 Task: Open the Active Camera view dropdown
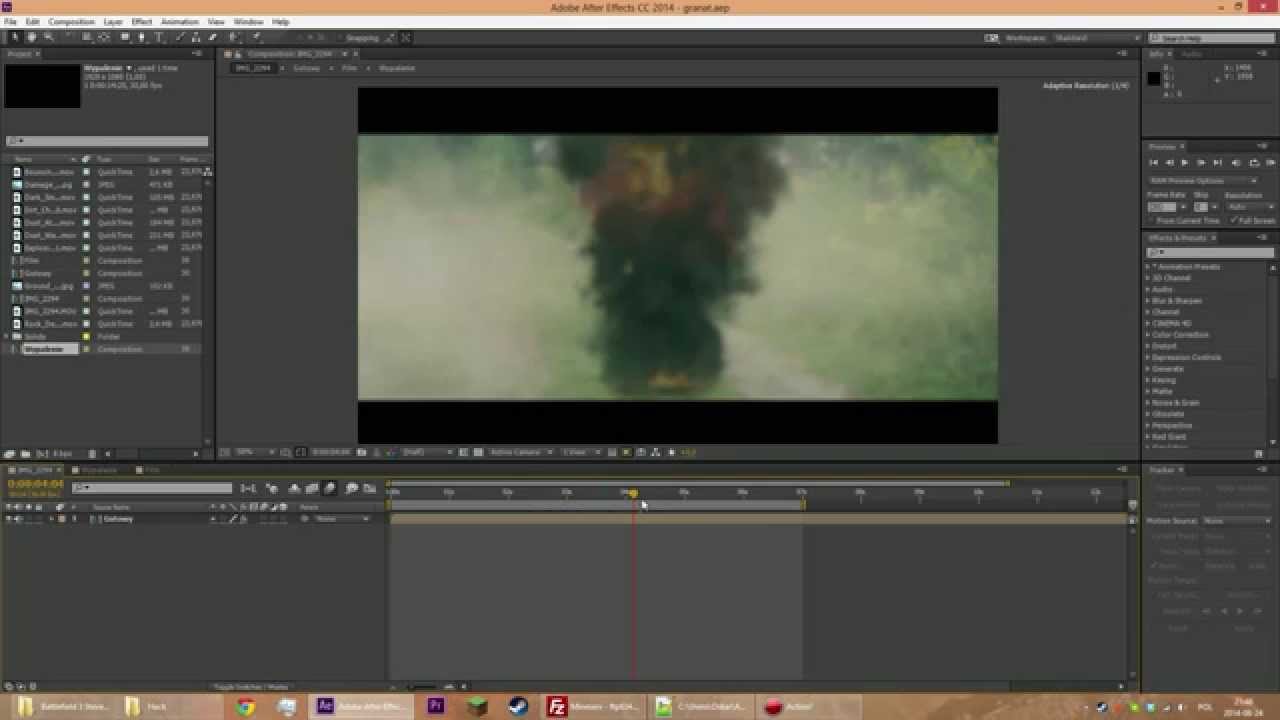(520, 452)
